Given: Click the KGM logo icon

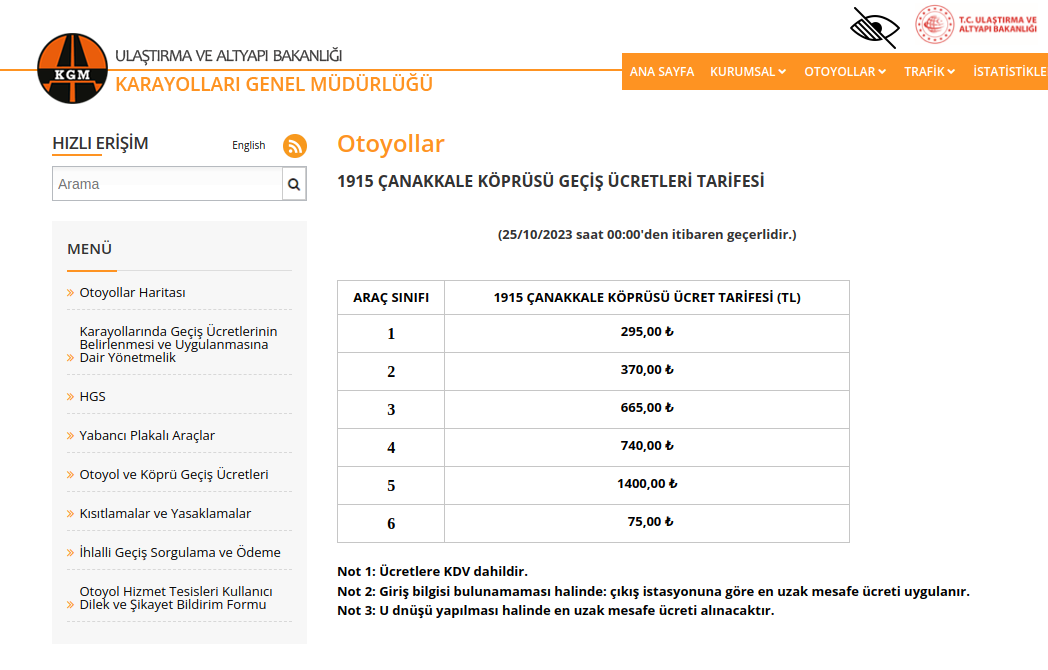Looking at the screenshot, I should pyautogui.click(x=72, y=69).
